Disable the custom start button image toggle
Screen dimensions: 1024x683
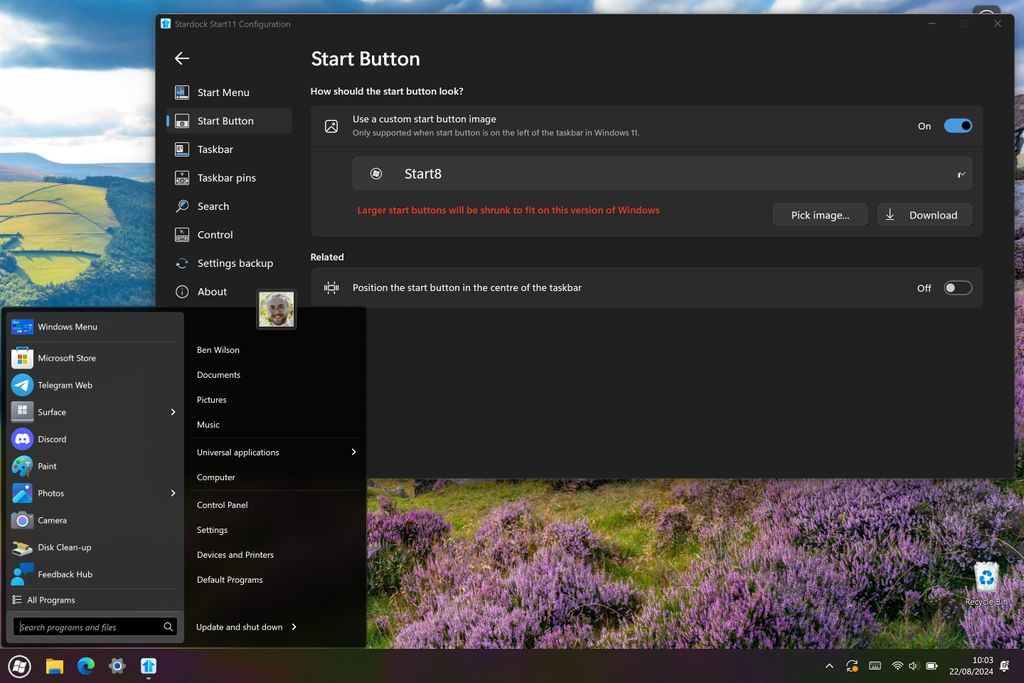[957, 125]
